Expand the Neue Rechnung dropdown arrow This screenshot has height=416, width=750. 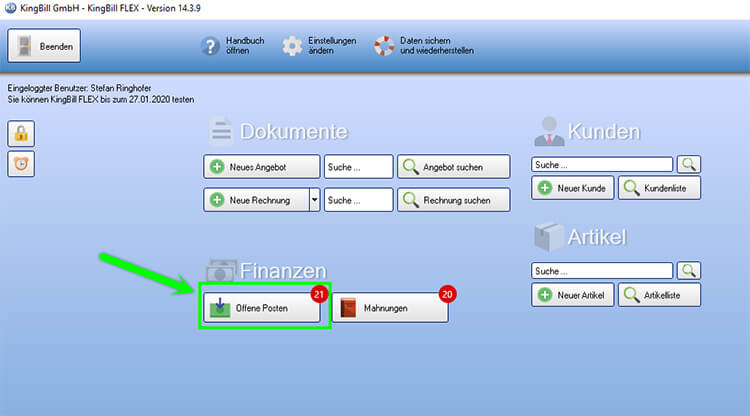tap(314, 200)
